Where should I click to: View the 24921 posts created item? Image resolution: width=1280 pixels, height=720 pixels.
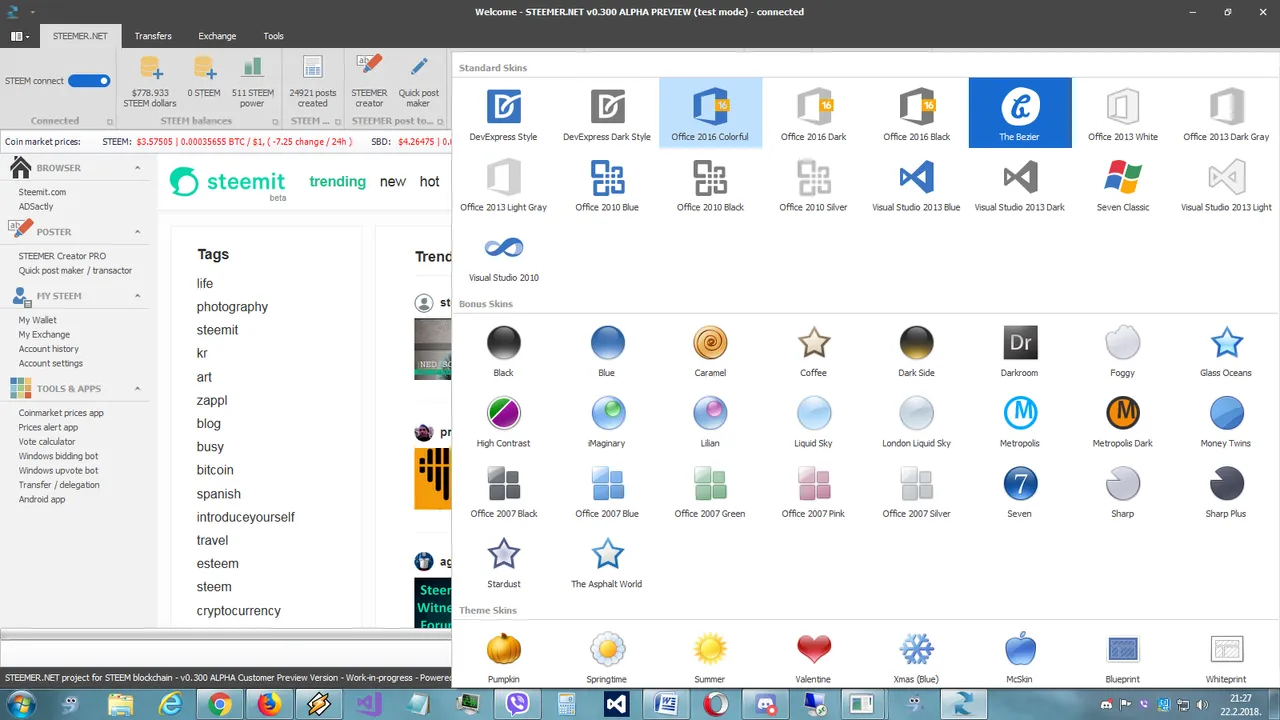tap(312, 81)
